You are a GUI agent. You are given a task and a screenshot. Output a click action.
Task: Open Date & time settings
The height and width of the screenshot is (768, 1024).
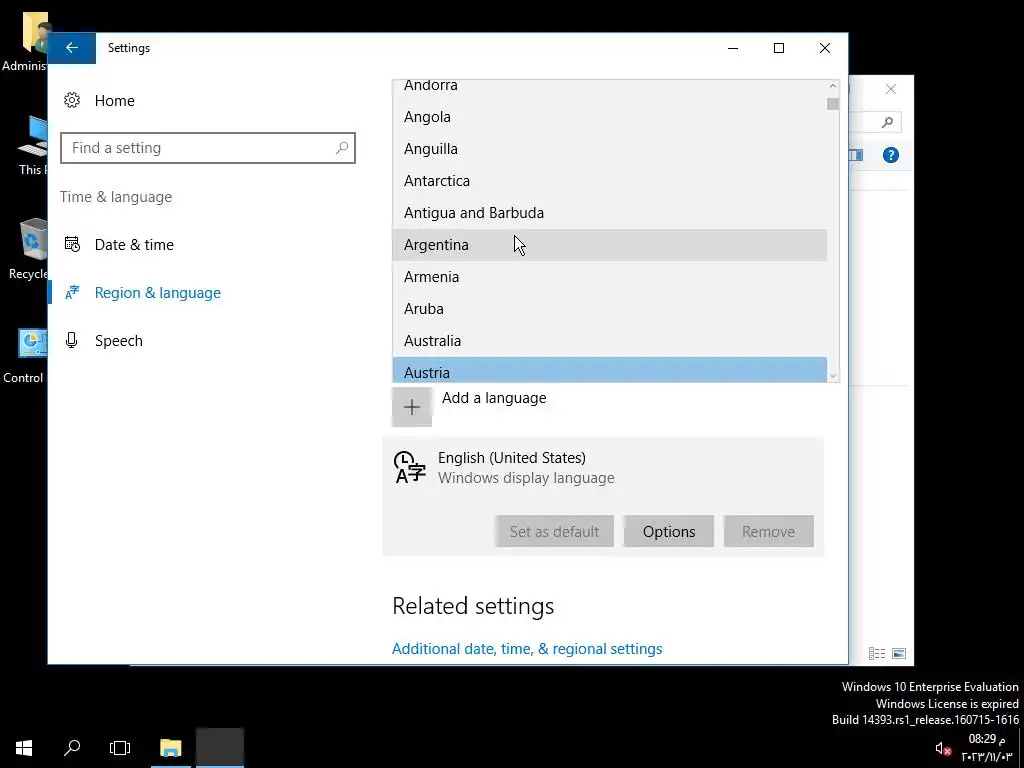(134, 245)
